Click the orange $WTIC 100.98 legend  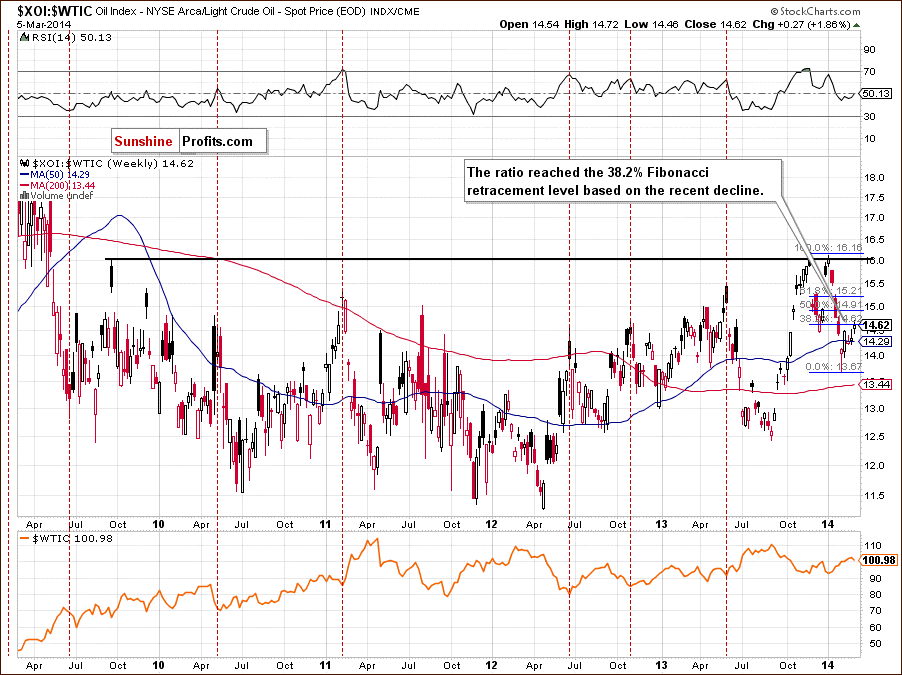point(66,539)
